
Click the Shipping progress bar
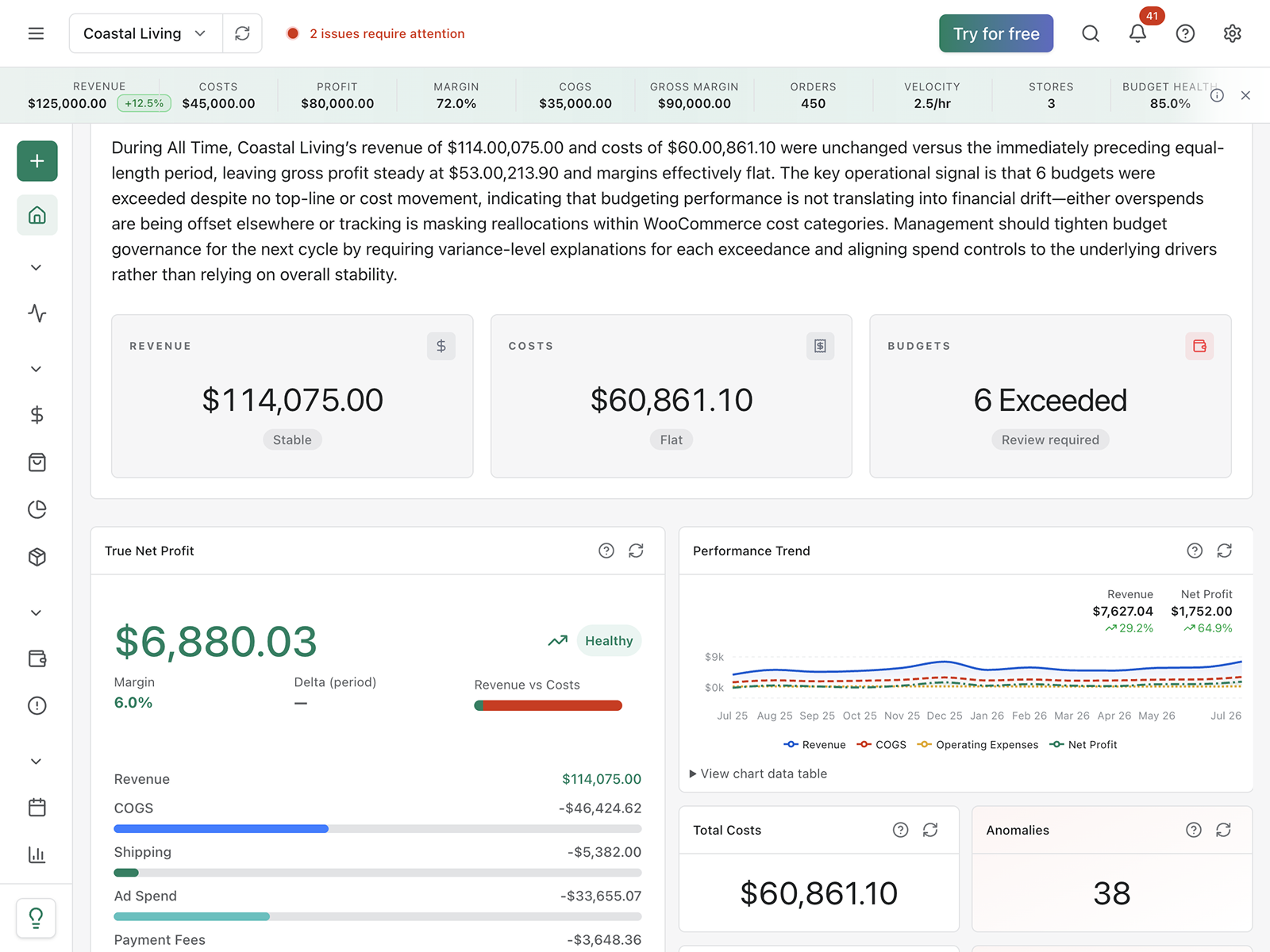tap(377, 873)
